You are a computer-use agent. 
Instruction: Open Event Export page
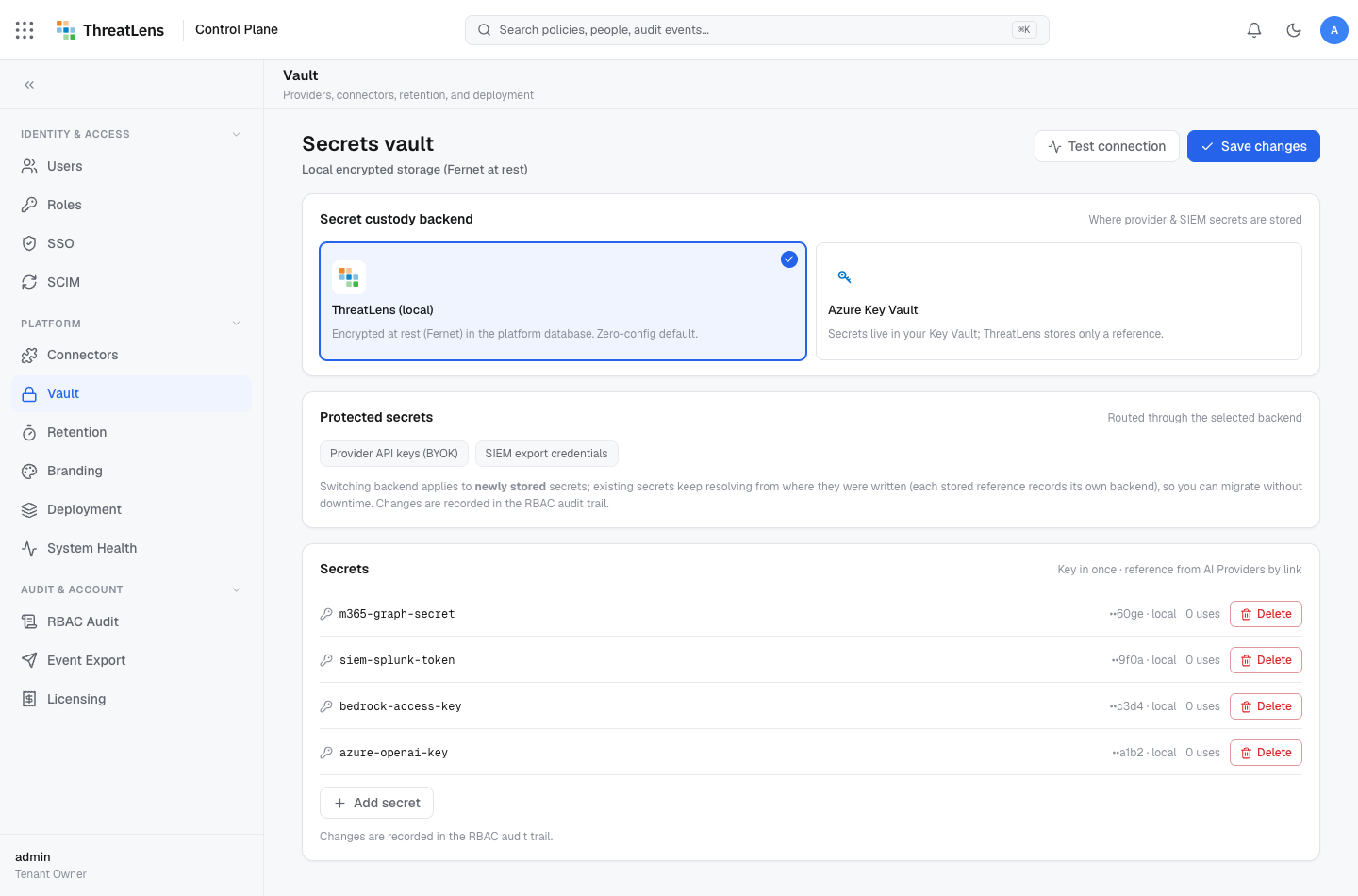point(131,660)
